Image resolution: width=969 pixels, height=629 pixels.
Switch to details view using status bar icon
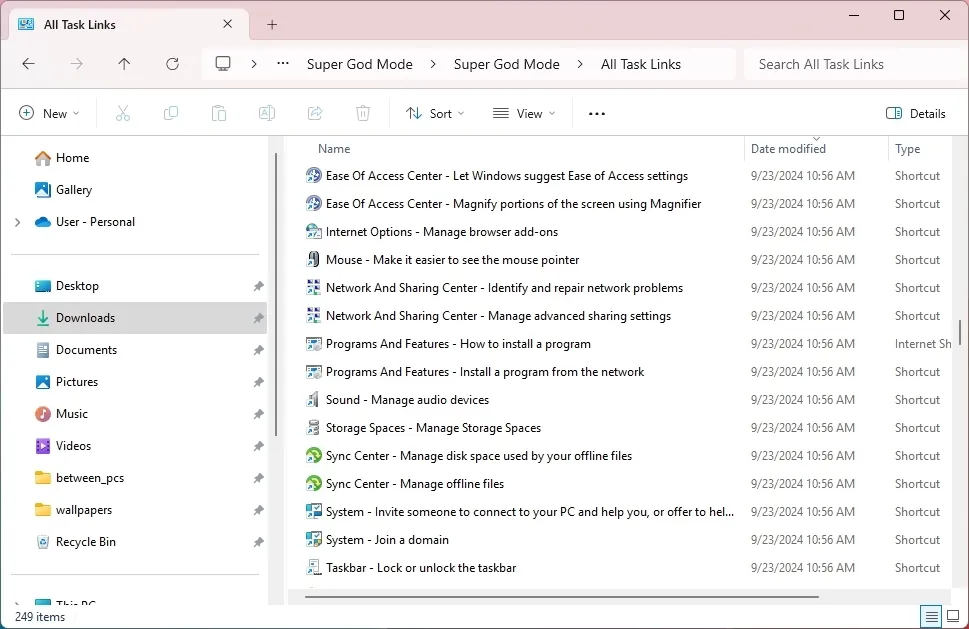(930, 616)
